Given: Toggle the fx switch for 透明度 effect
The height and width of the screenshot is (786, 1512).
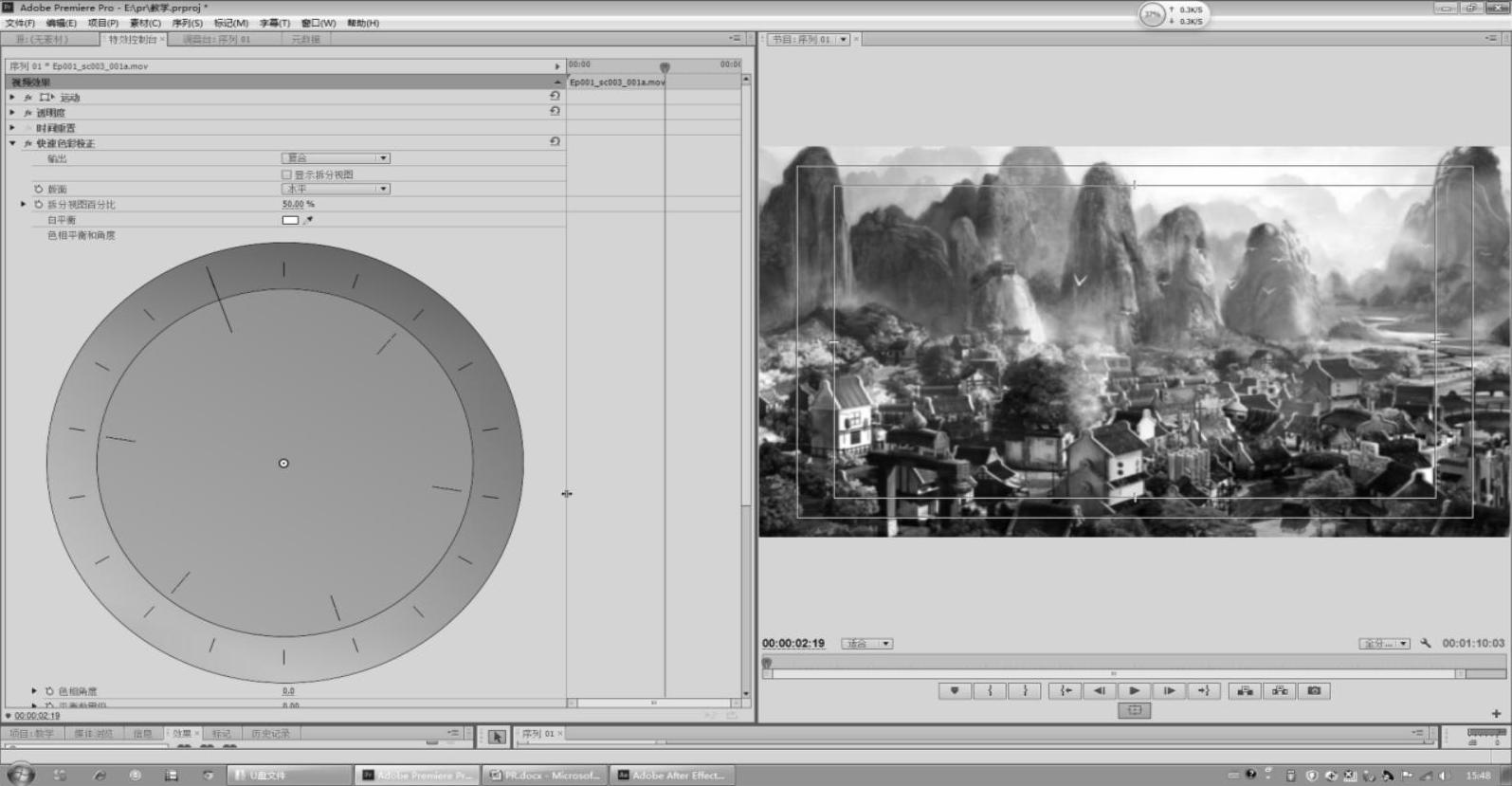Looking at the screenshot, I should [27, 113].
